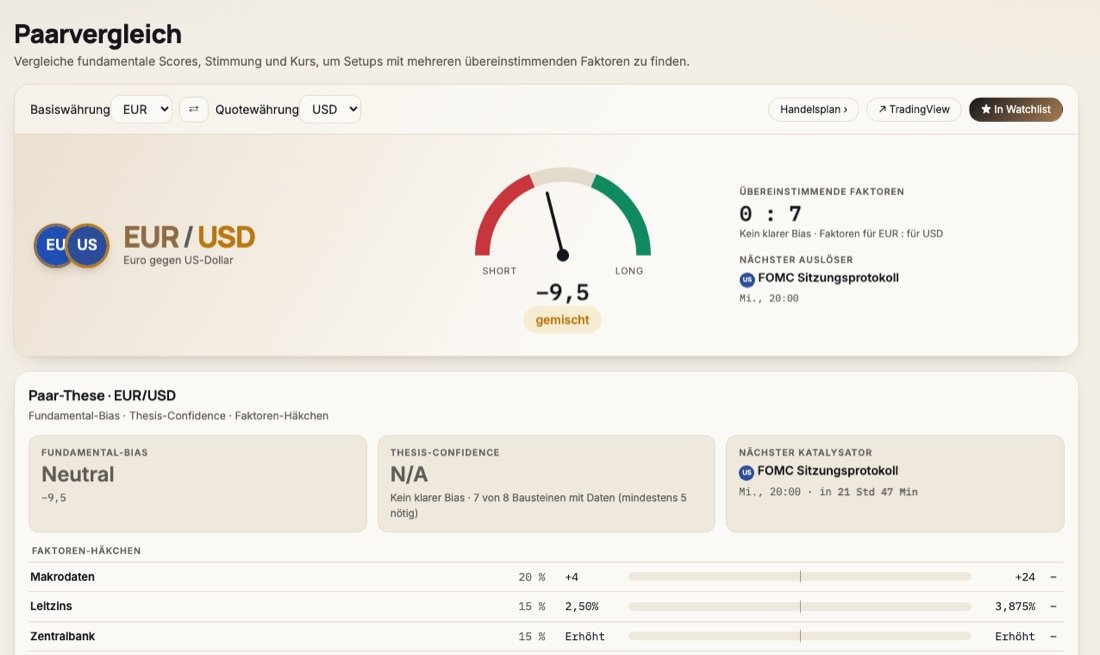Toggle the In Watchlist star button

(1016, 109)
